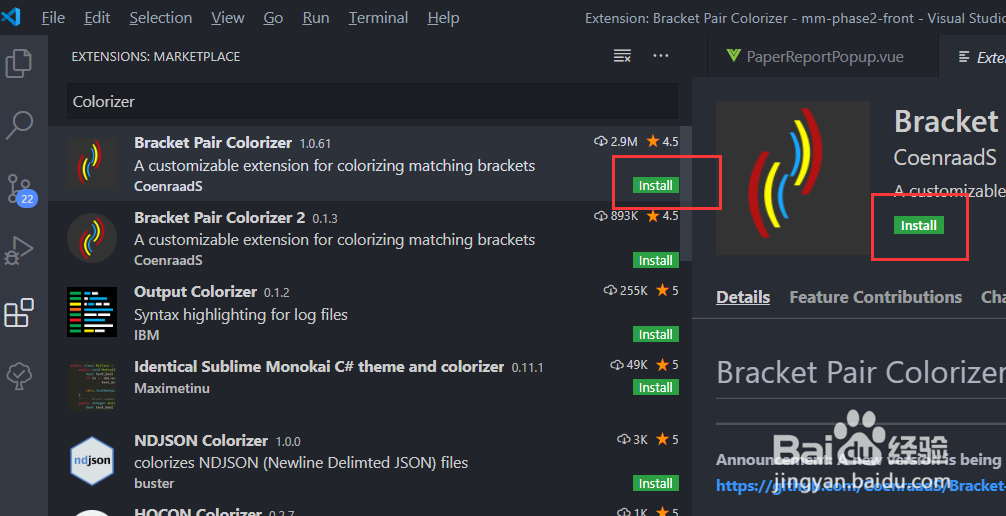This screenshot has height=516, width=1006.
Task: Open the Help menu
Action: 443,18
